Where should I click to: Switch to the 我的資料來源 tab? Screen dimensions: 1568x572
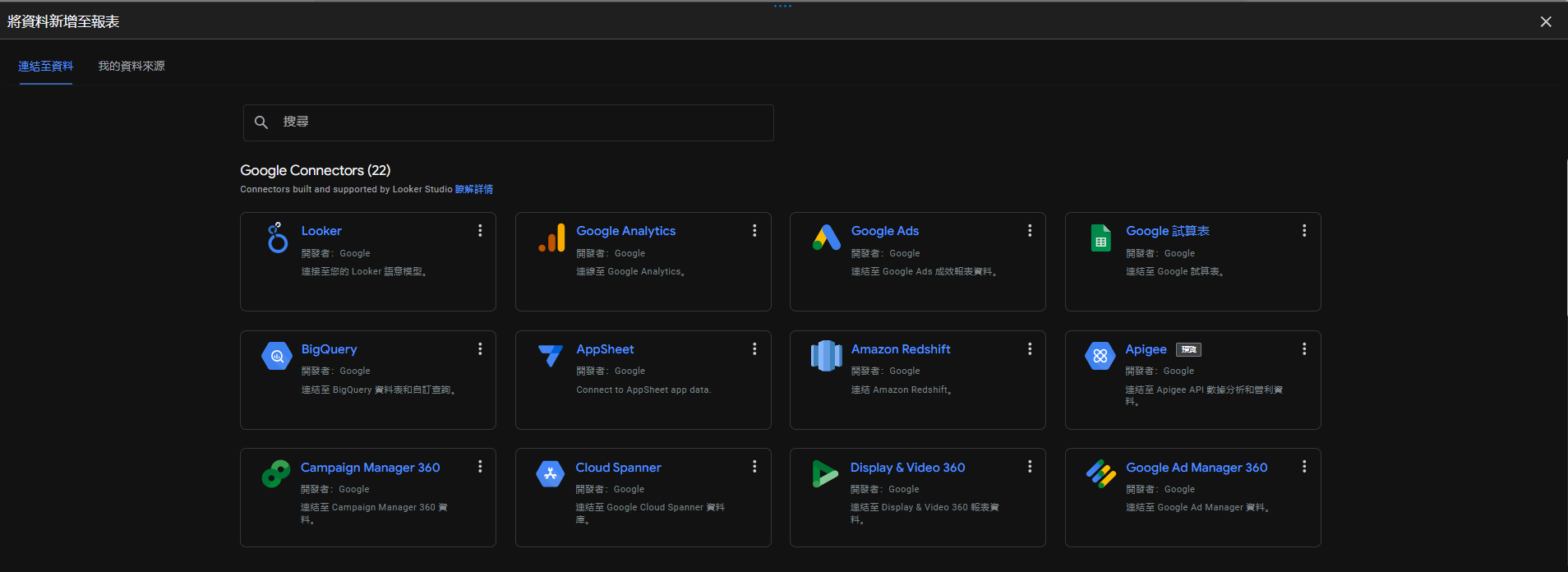(131, 67)
